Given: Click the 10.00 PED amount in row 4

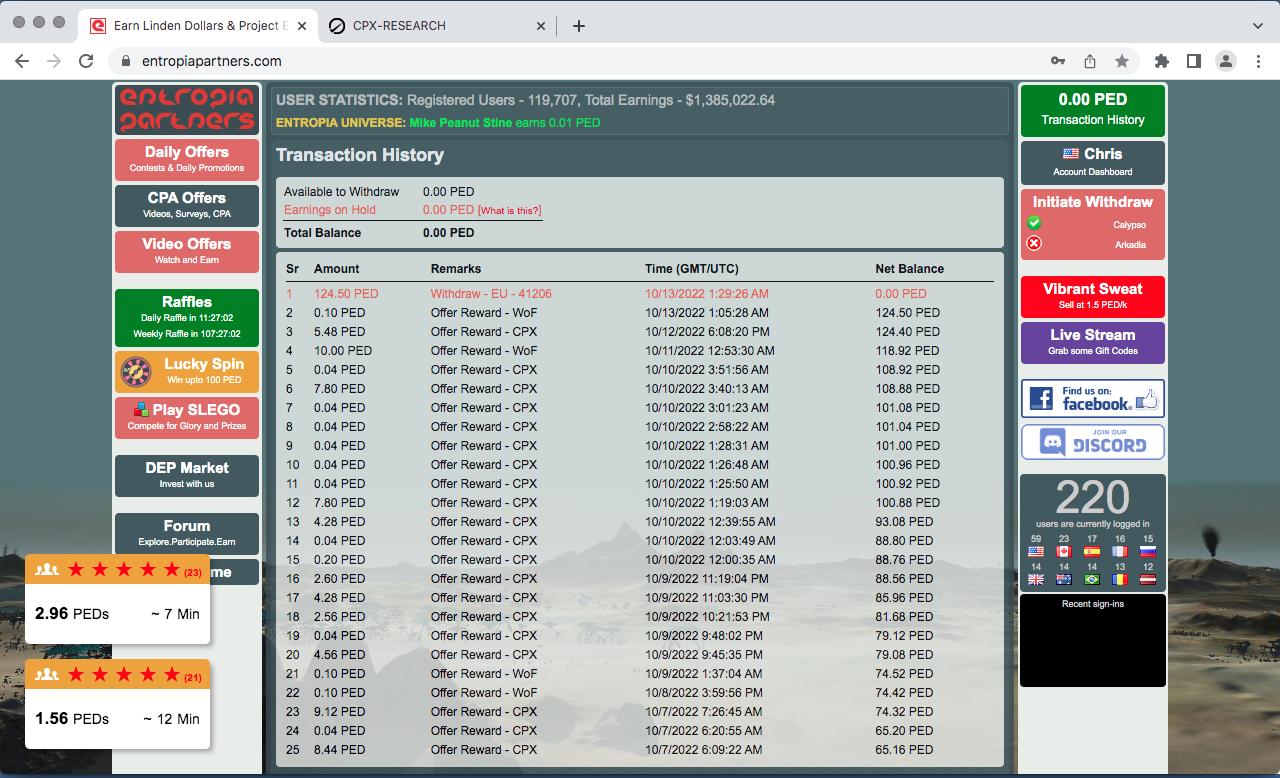Looking at the screenshot, I should coord(343,351).
